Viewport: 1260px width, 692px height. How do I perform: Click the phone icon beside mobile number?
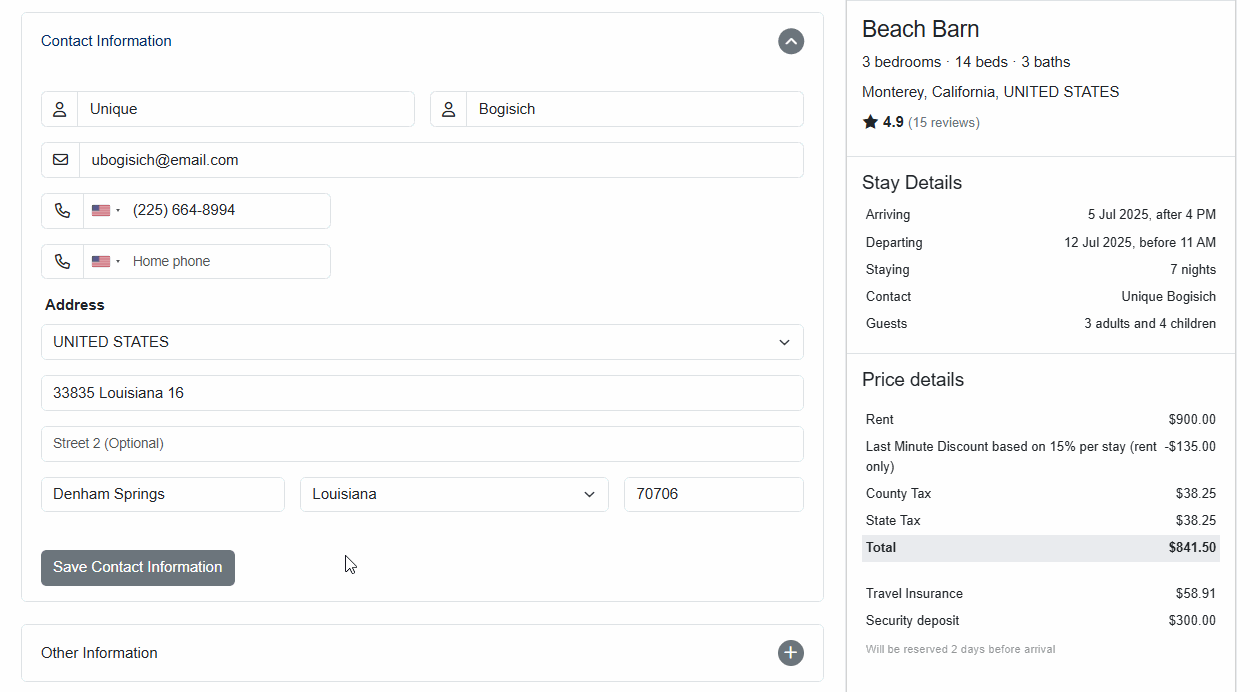[63, 211]
